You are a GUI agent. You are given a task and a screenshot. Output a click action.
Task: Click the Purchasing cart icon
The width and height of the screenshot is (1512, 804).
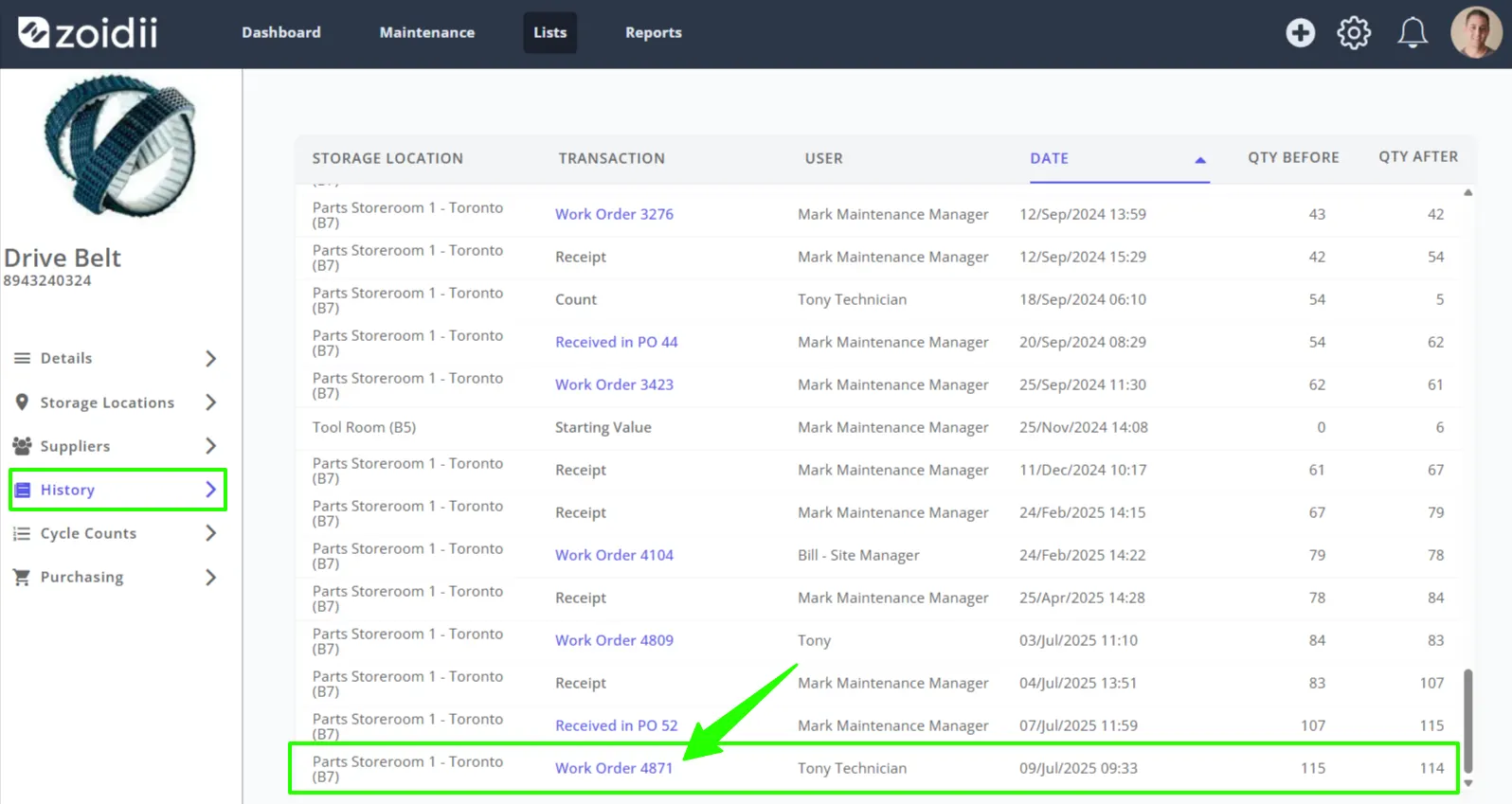coord(22,577)
